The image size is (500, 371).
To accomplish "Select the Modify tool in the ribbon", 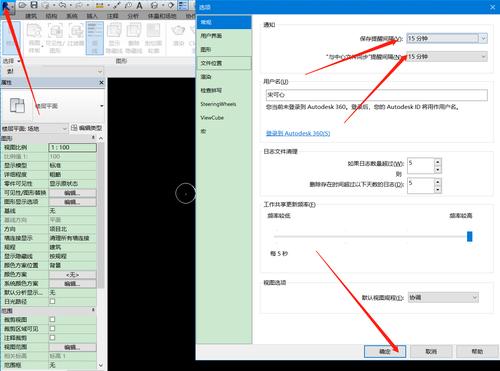I will point(11,37).
